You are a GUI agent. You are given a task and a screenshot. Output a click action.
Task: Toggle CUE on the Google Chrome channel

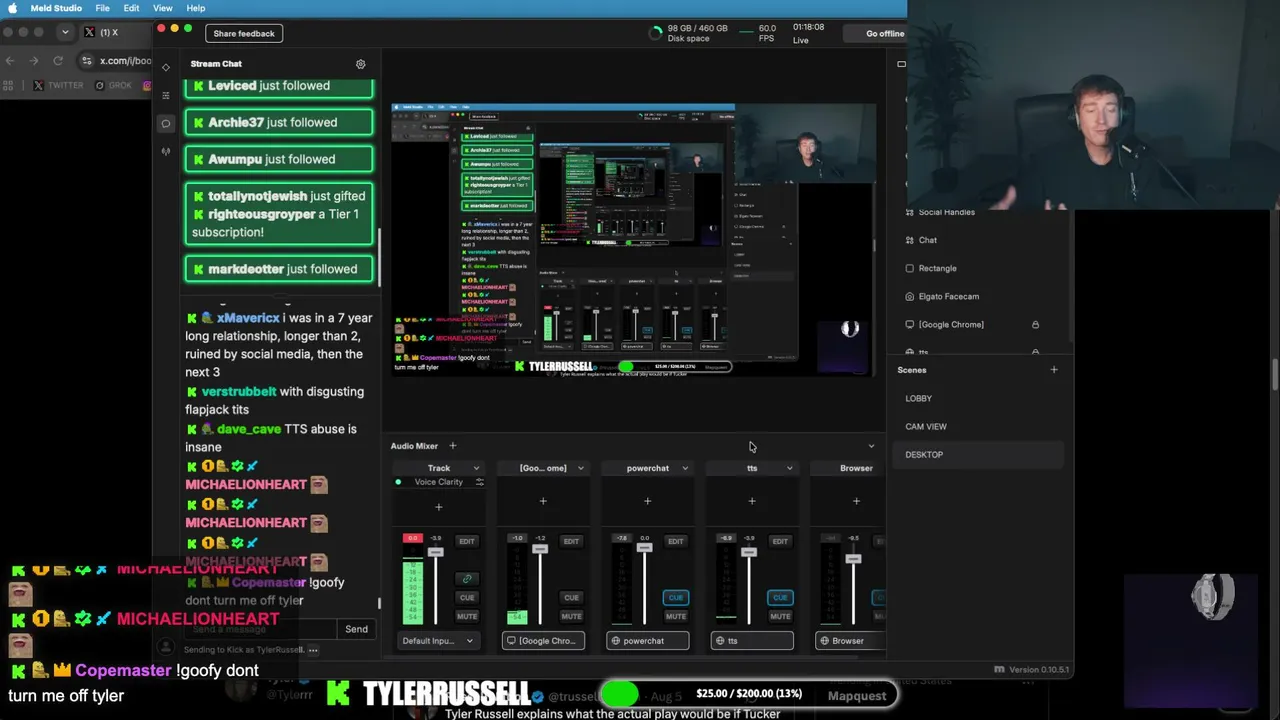tap(571, 598)
